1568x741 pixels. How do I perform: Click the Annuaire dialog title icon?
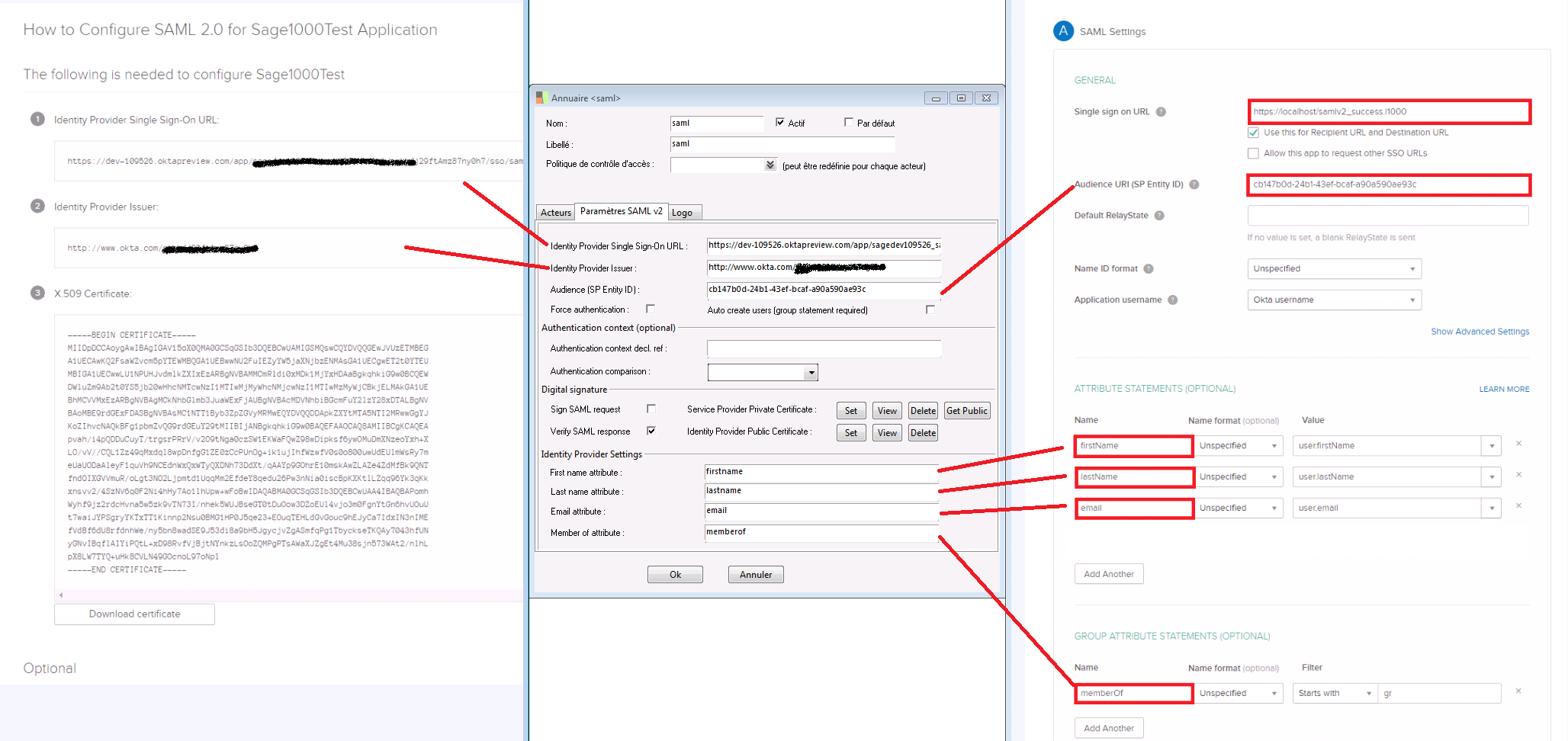coord(542,98)
